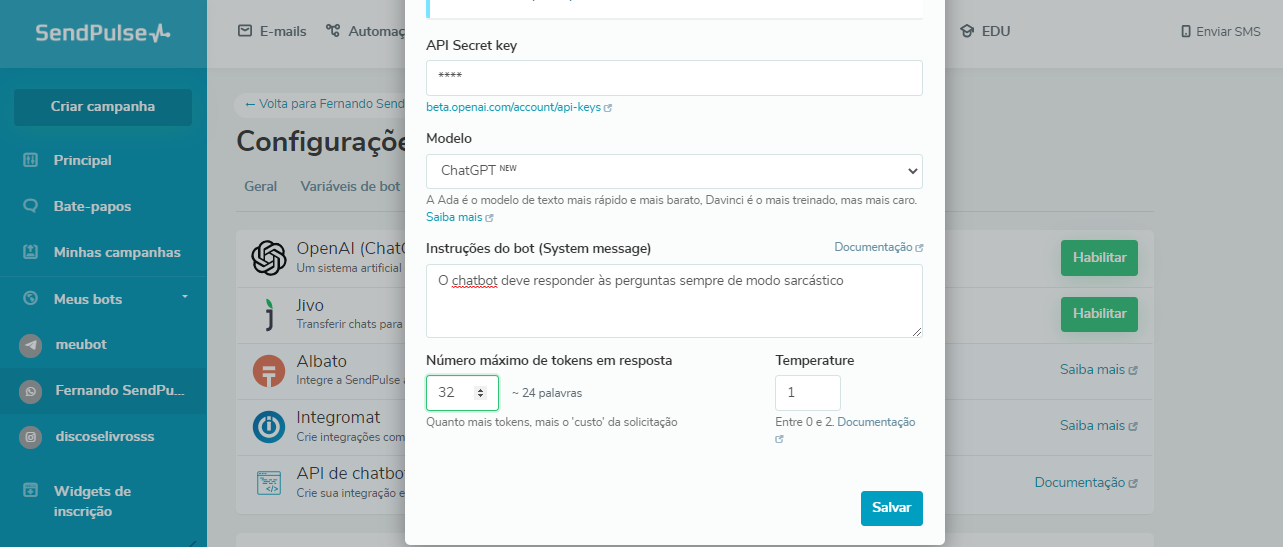
Task: Click the Salvar button
Action: click(x=891, y=508)
